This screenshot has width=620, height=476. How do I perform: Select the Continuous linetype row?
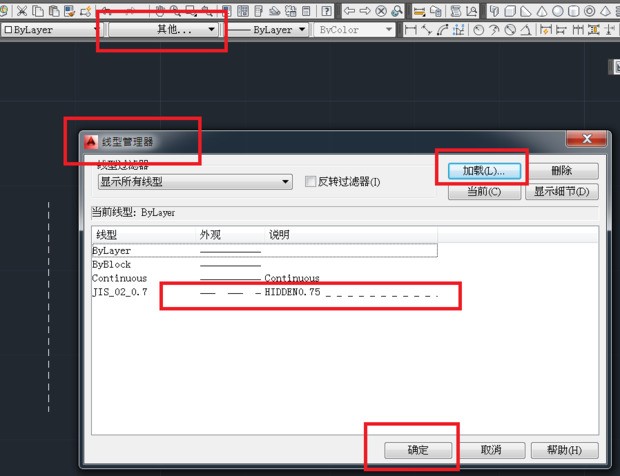click(265, 278)
